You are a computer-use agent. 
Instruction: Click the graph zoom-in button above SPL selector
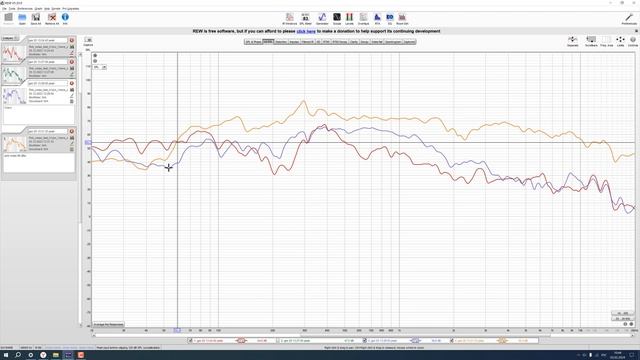click(x=95, y=56)
